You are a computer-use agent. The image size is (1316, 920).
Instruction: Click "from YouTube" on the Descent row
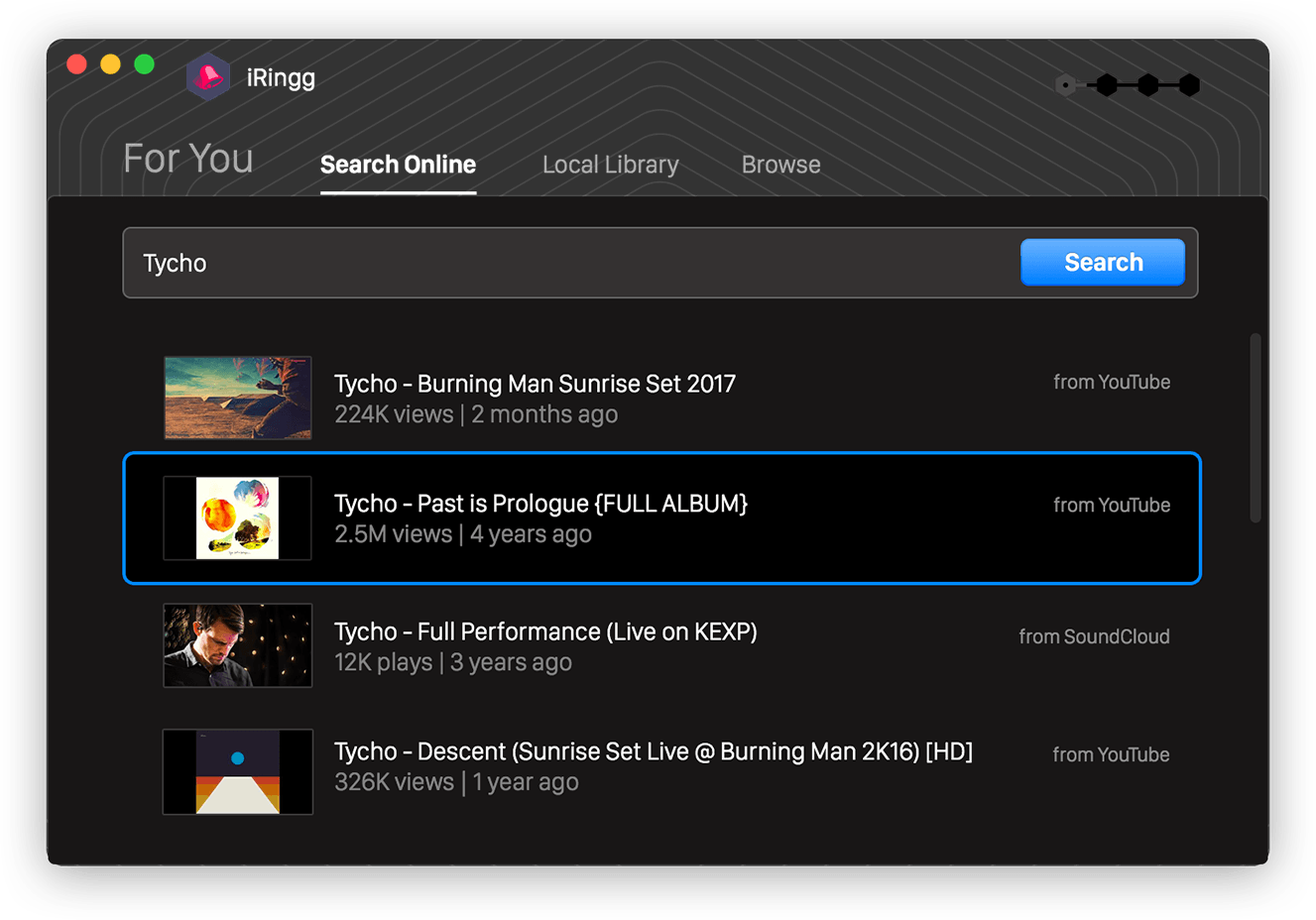point(1111,754)
